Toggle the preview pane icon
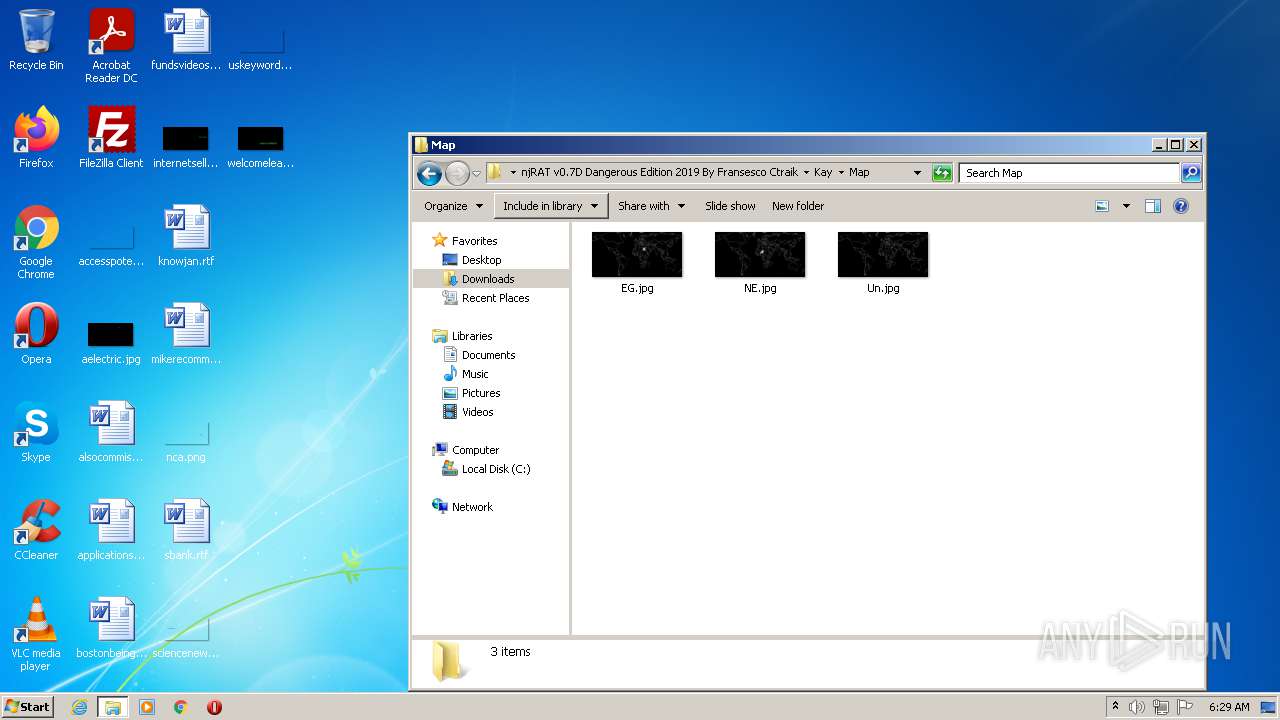This screenshot has width=1280, height=720. click(x=1152, y=206)
